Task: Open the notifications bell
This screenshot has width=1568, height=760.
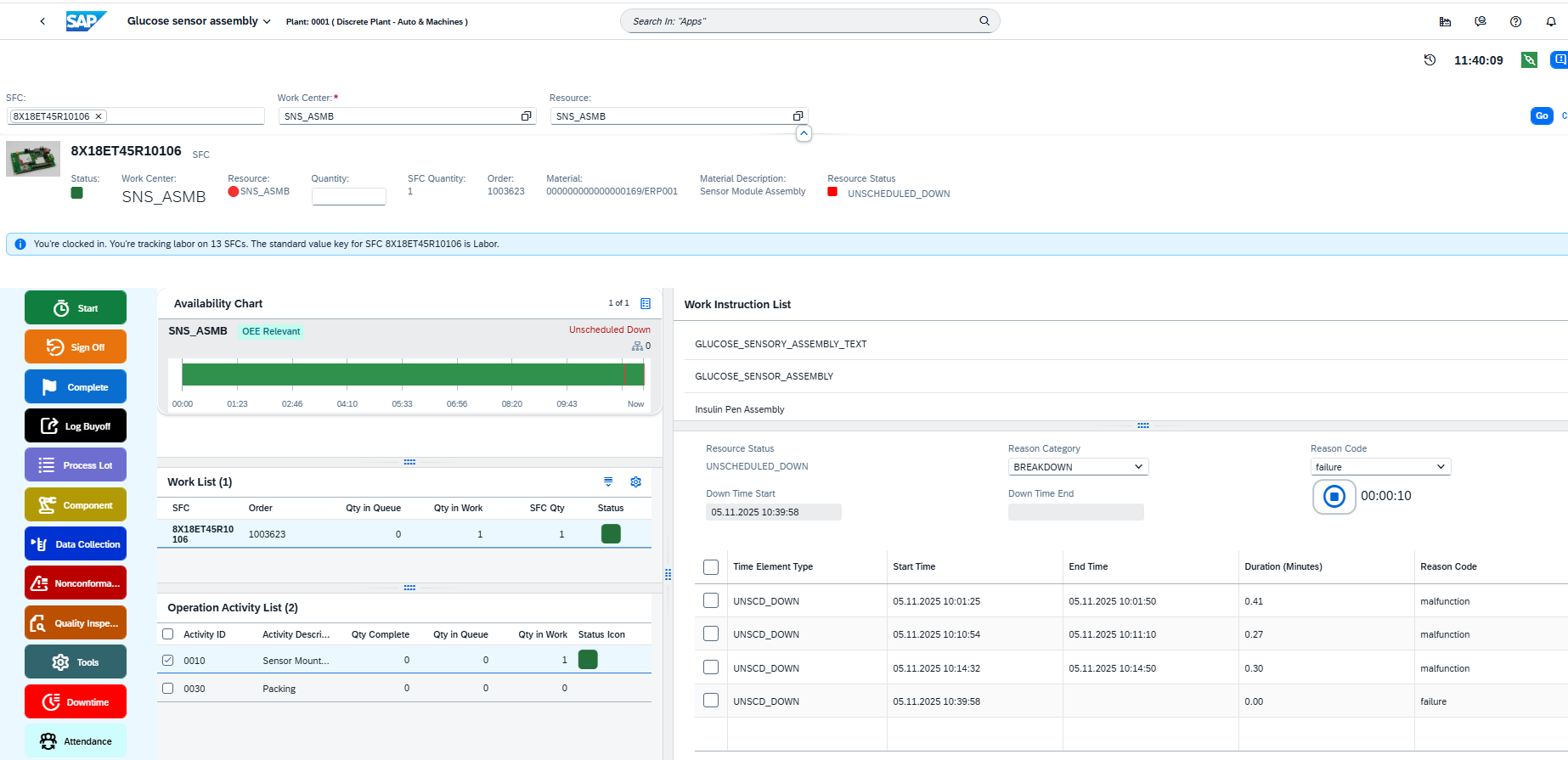Action: coord(1550,21)
